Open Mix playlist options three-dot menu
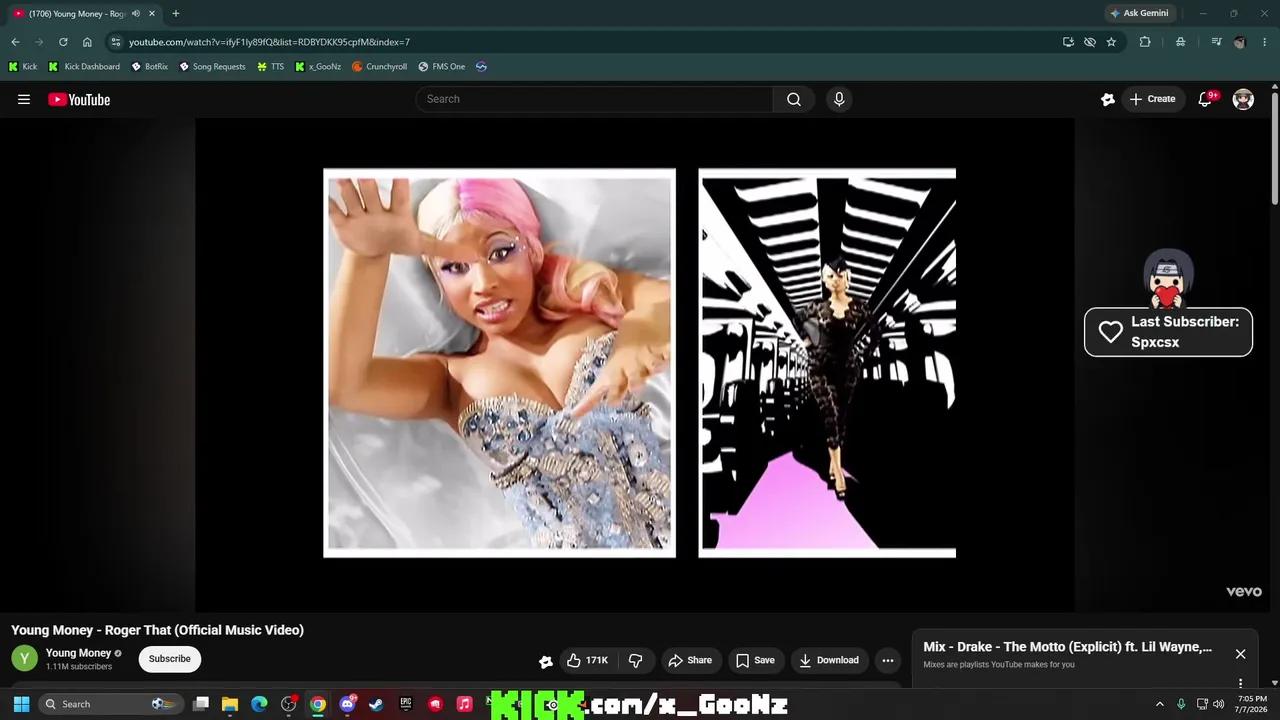The height and width of the screenshot is (720, 1280). coord(1240,684)
